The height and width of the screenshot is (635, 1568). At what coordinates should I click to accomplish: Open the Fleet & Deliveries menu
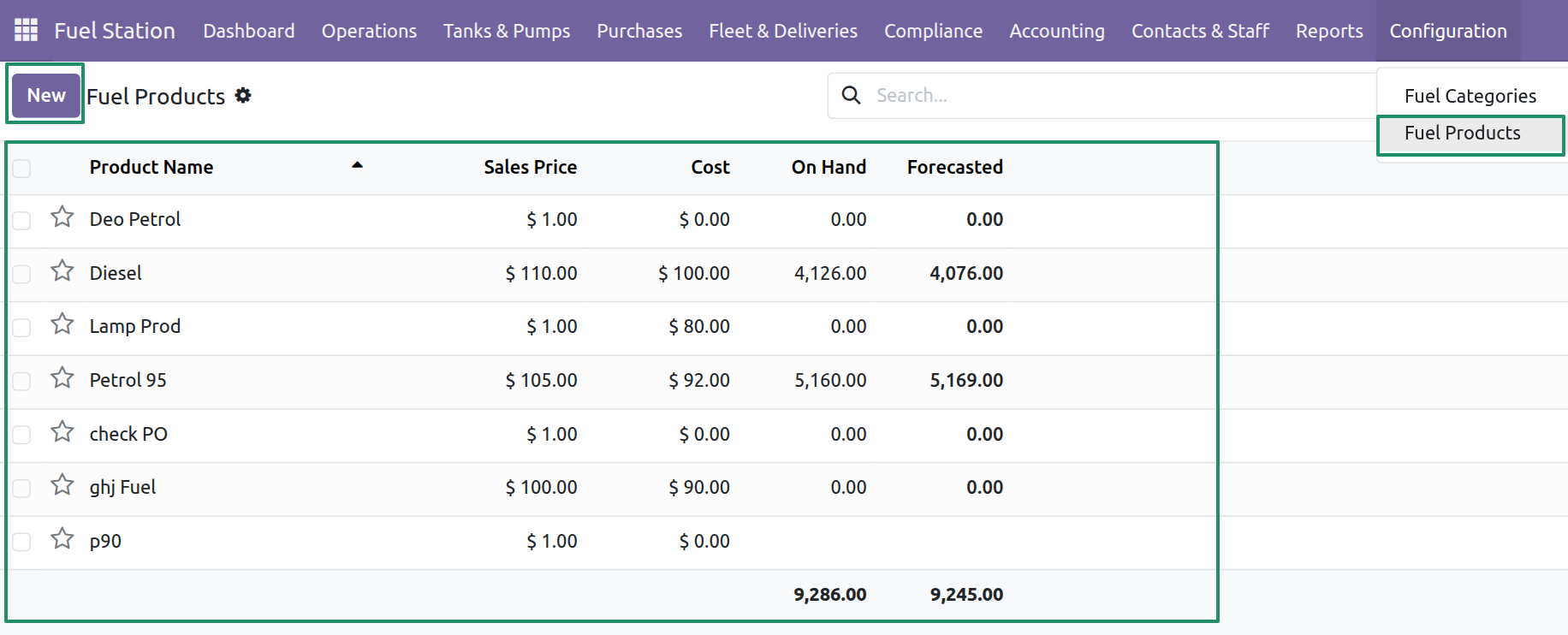783,31
